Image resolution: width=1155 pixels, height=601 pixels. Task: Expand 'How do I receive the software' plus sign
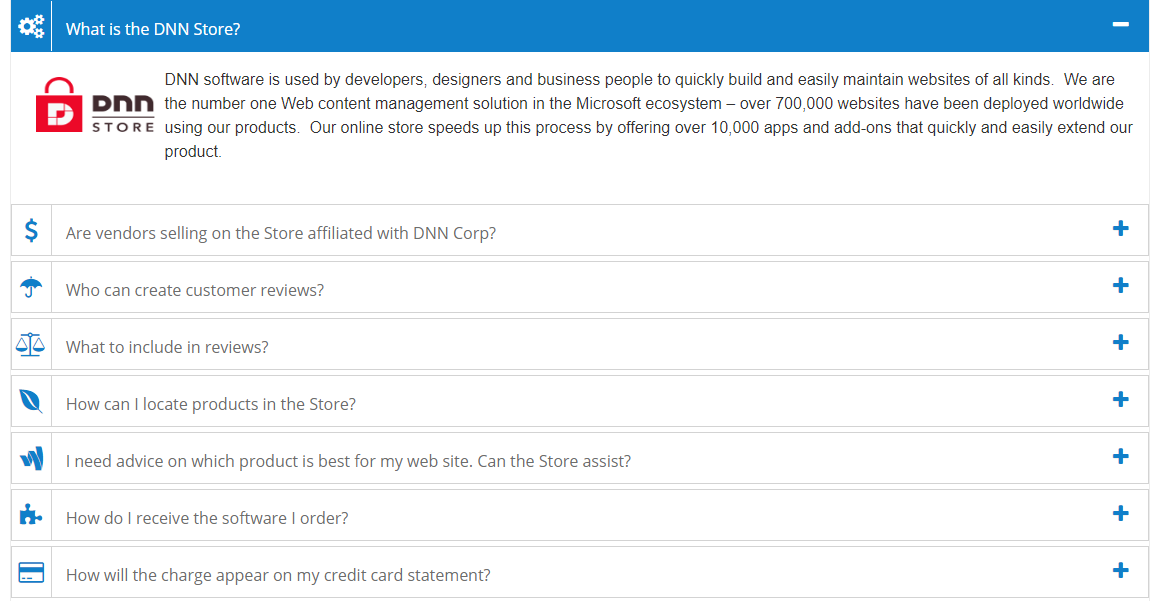tap(1120, 513)
